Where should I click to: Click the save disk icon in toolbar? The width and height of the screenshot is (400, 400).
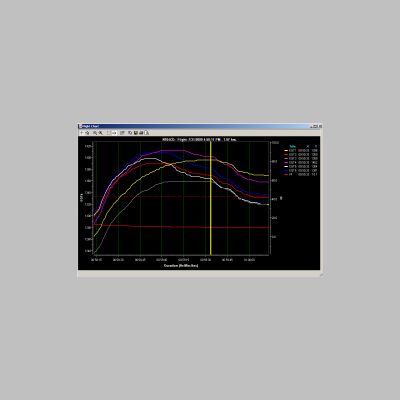[136, 133]
